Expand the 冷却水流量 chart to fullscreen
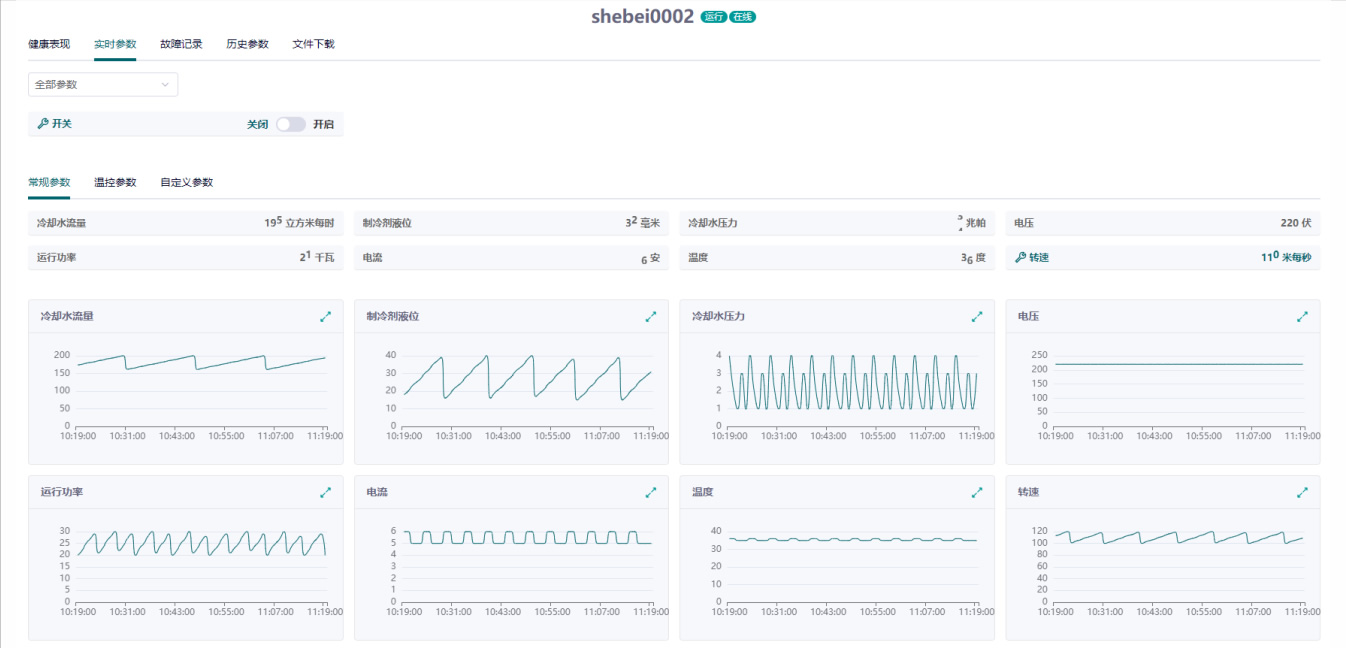1346x648 pixels. click(325, 316)
